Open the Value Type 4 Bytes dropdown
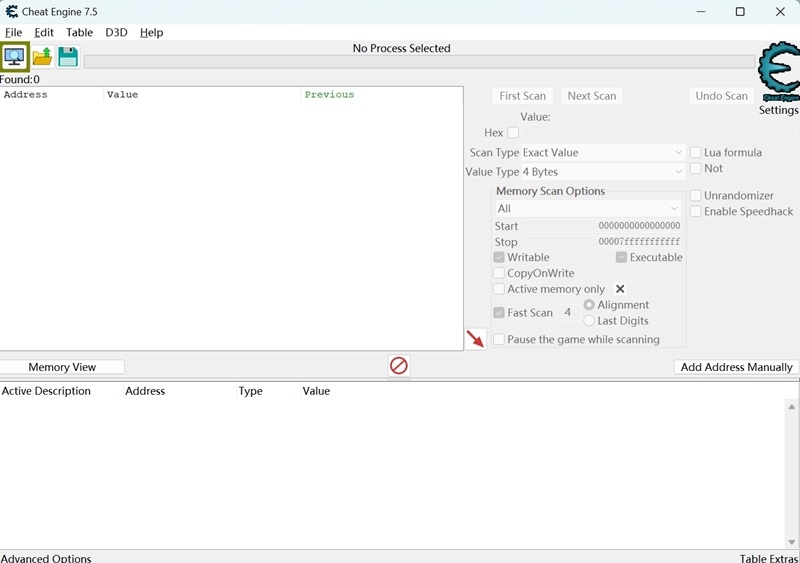Viewport: 800px width, 563px height. 603,172
